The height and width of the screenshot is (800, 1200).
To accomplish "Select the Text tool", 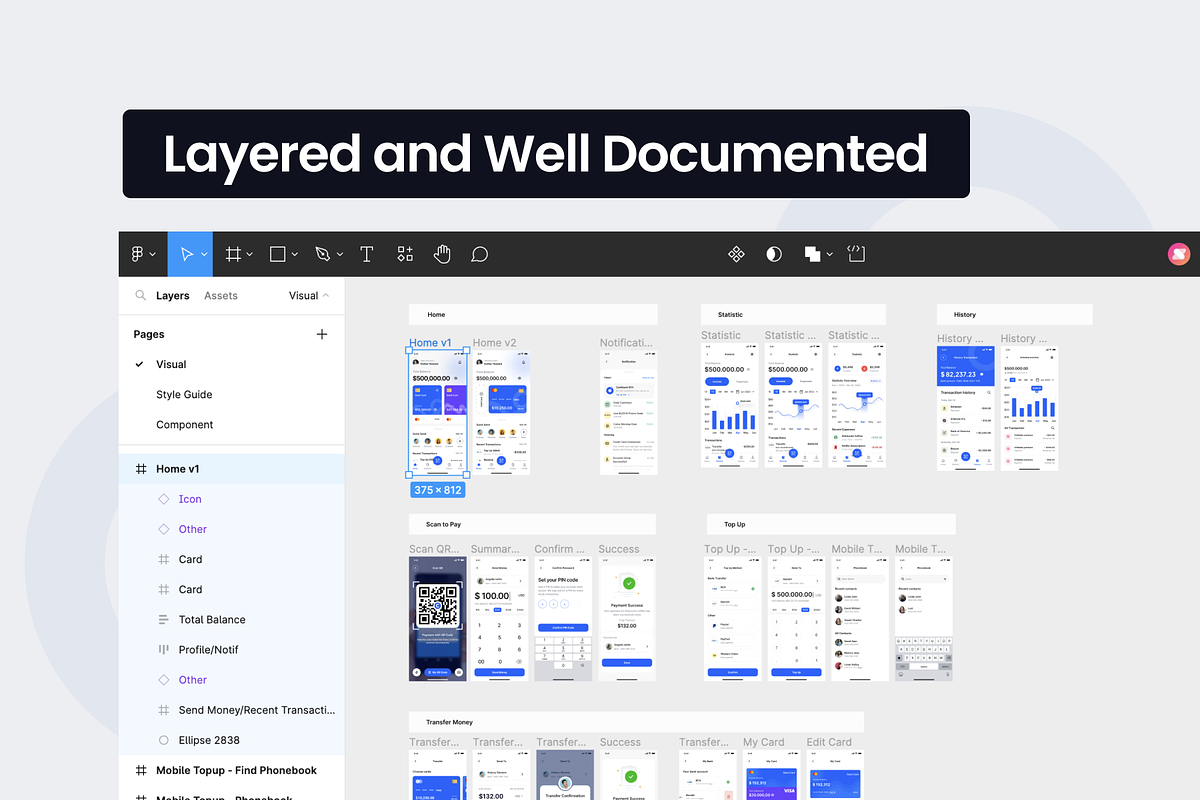I will click(x=366, y=254).
